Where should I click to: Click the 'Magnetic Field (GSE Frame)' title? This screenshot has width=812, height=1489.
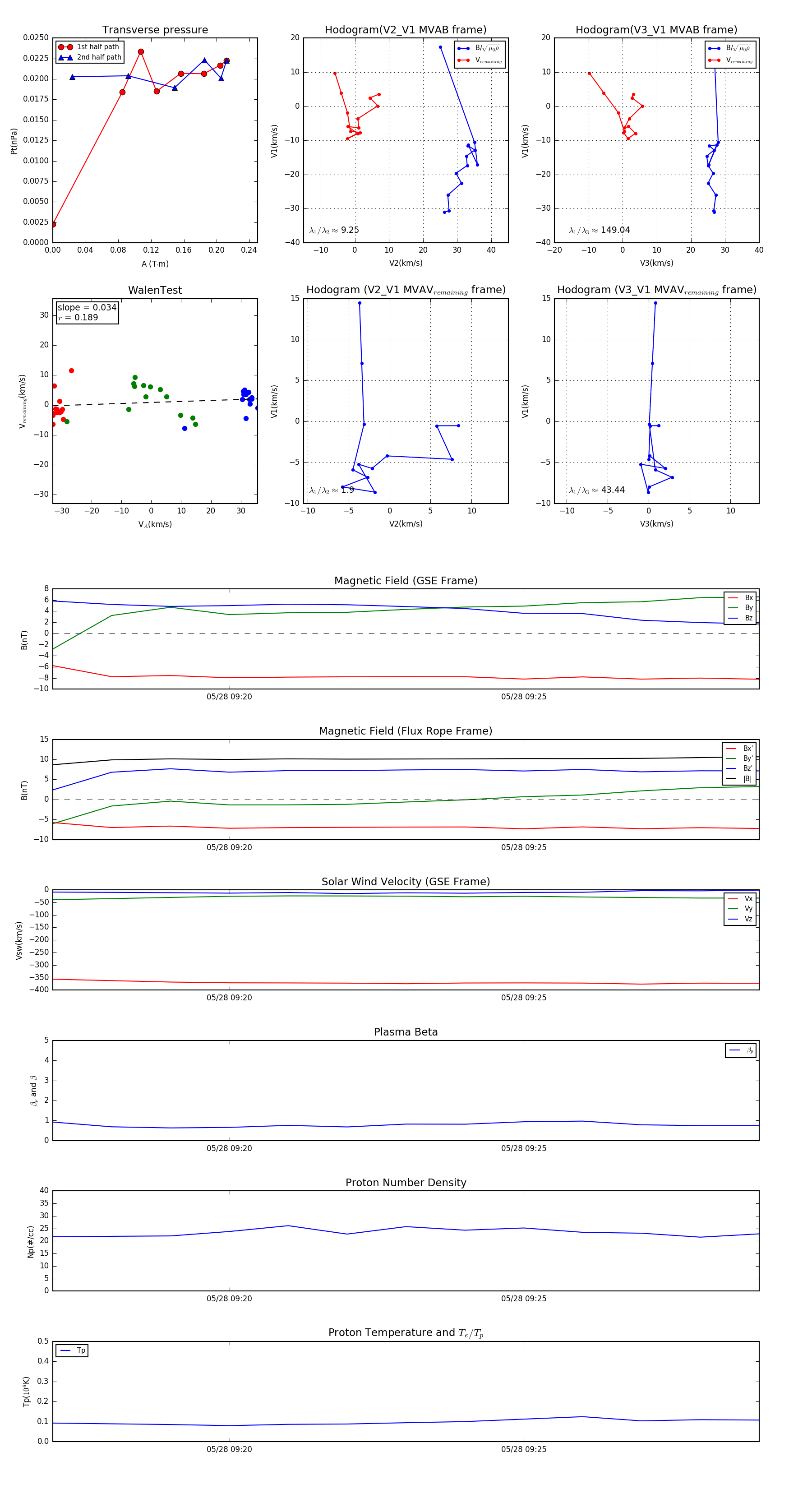click(406, 581)
